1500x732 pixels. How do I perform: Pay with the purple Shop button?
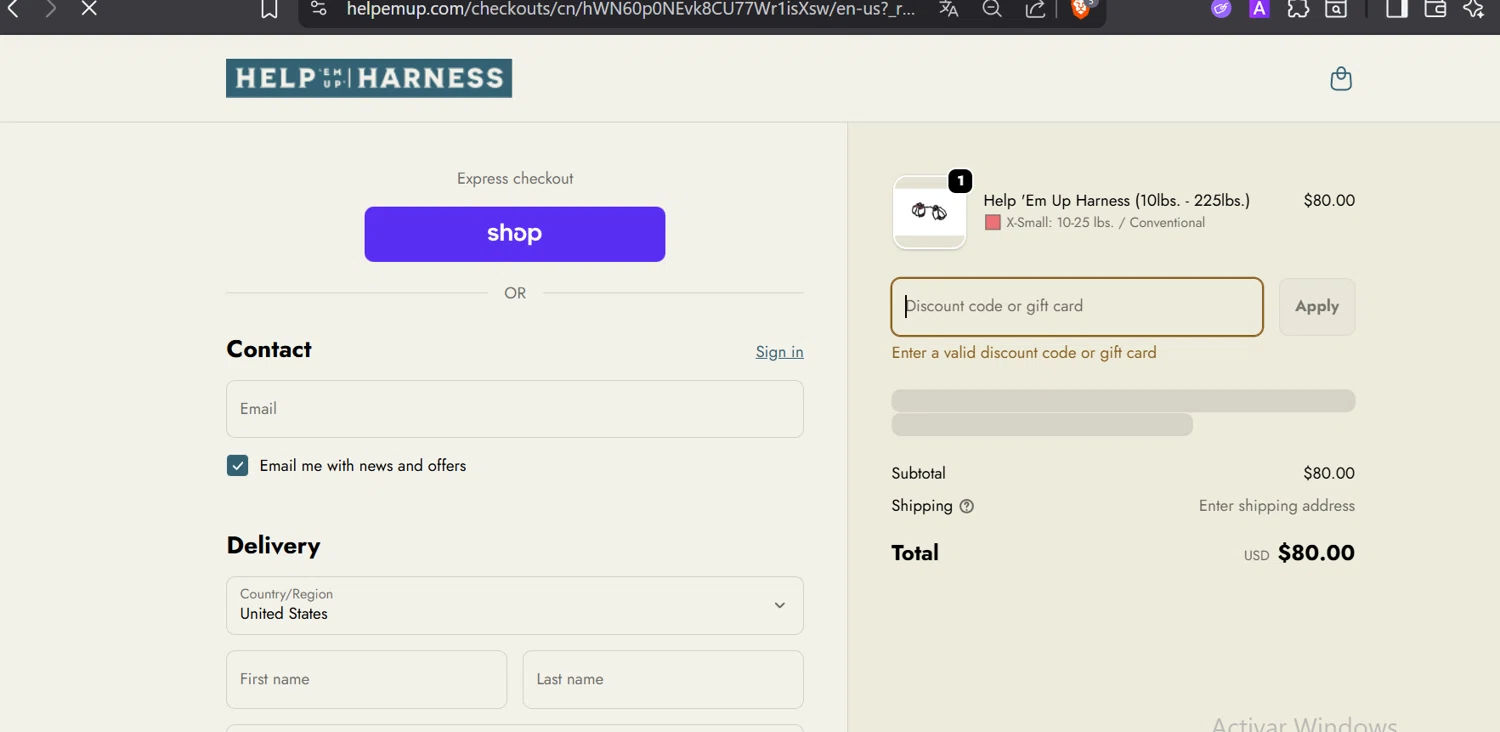click(x=515, y=234)
